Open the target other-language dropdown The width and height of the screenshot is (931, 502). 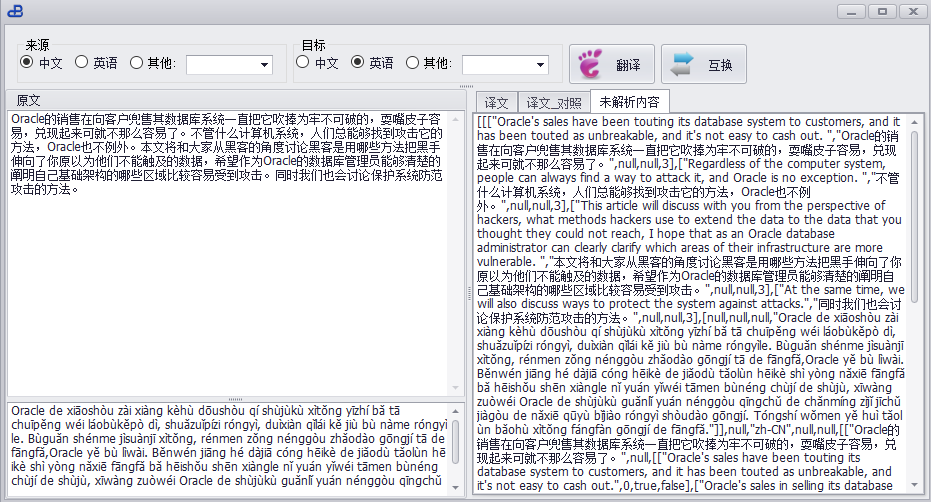[x=540, y=65]
